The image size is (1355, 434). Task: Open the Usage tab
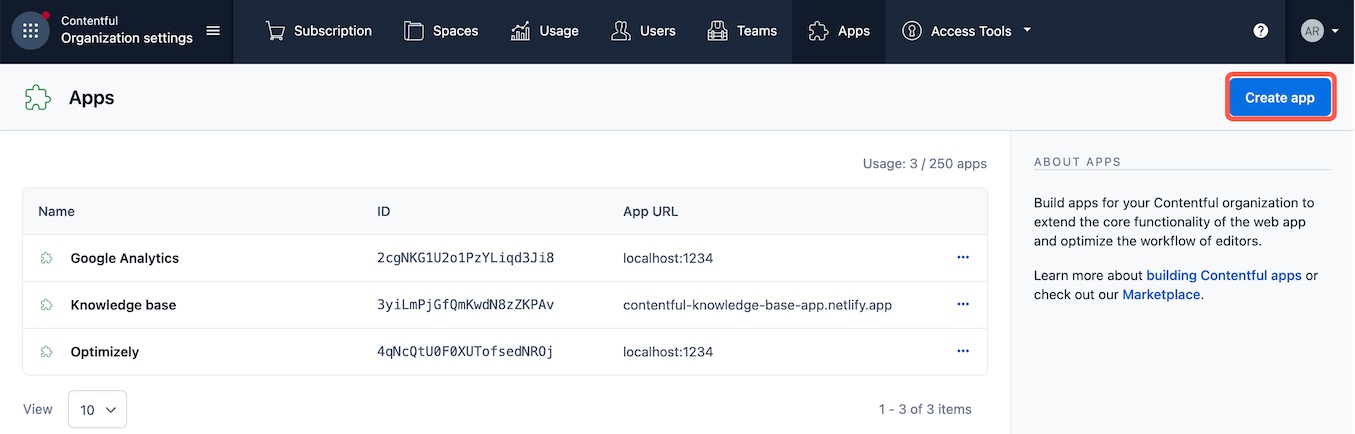pyautogui.click(x=544, y=31)
